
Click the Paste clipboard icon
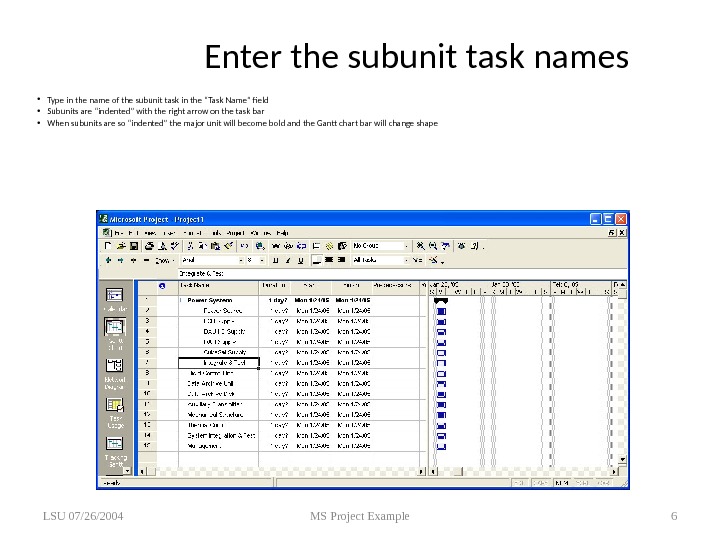(215, 246)
